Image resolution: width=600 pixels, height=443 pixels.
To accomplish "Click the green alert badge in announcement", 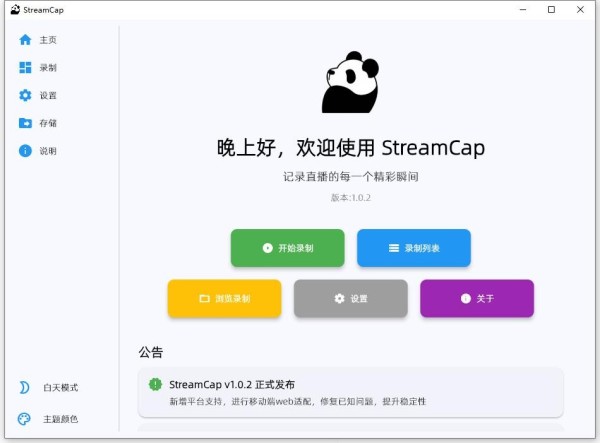I will [x=155, y=384].
